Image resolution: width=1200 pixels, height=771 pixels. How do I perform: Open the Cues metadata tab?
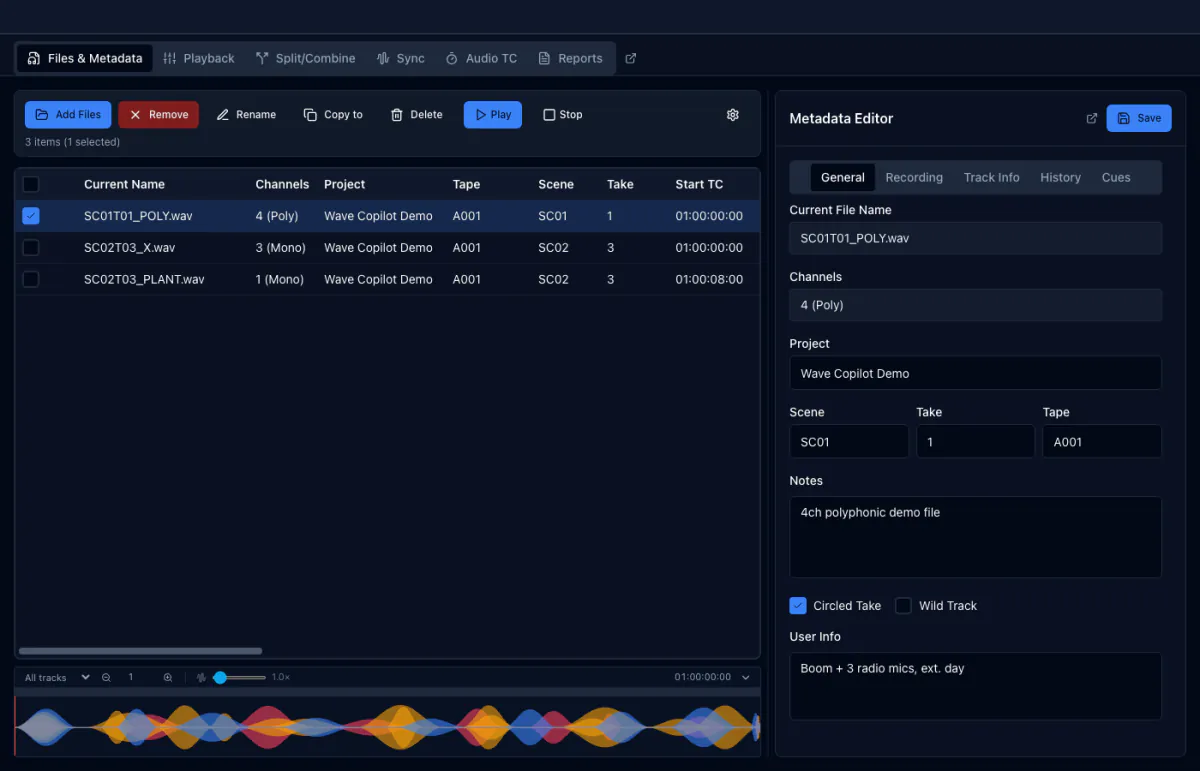click(x=1116, y=178)
